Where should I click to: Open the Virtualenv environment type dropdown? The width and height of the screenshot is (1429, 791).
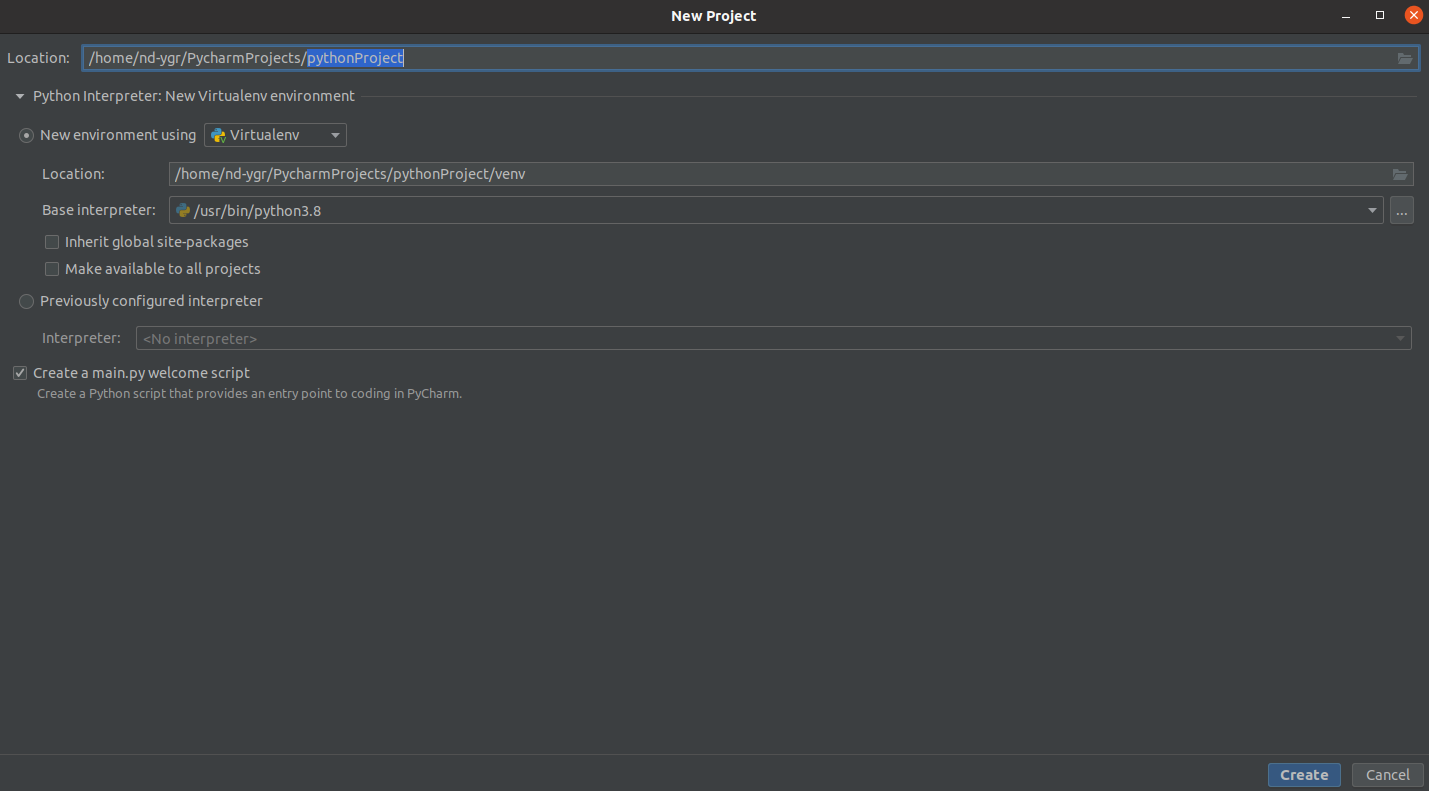[x=276, y=135]
